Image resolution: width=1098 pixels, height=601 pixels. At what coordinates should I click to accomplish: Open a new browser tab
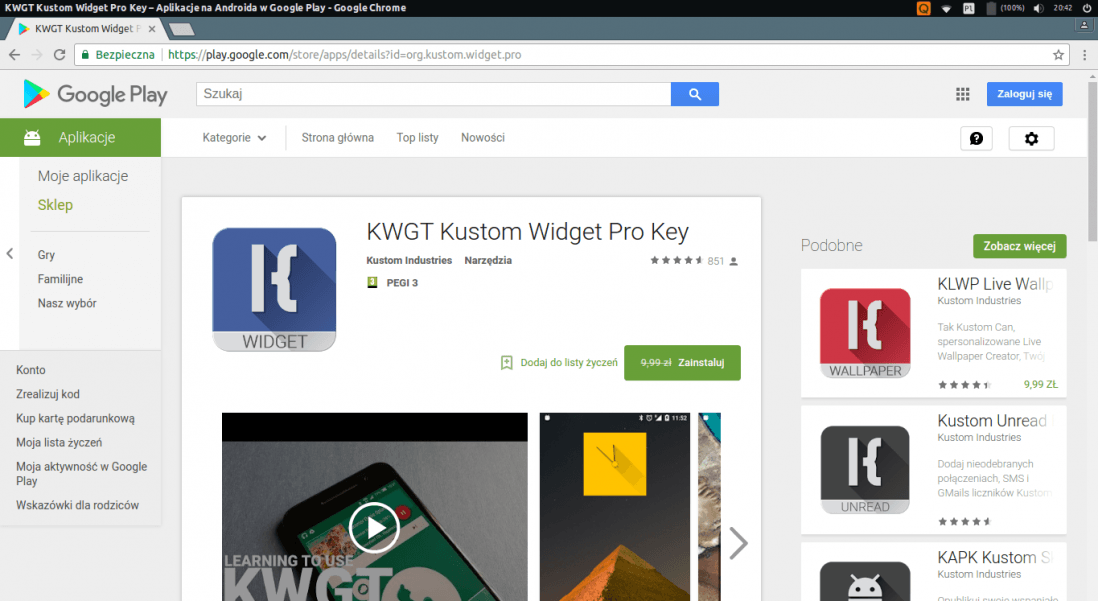(181, 29)
